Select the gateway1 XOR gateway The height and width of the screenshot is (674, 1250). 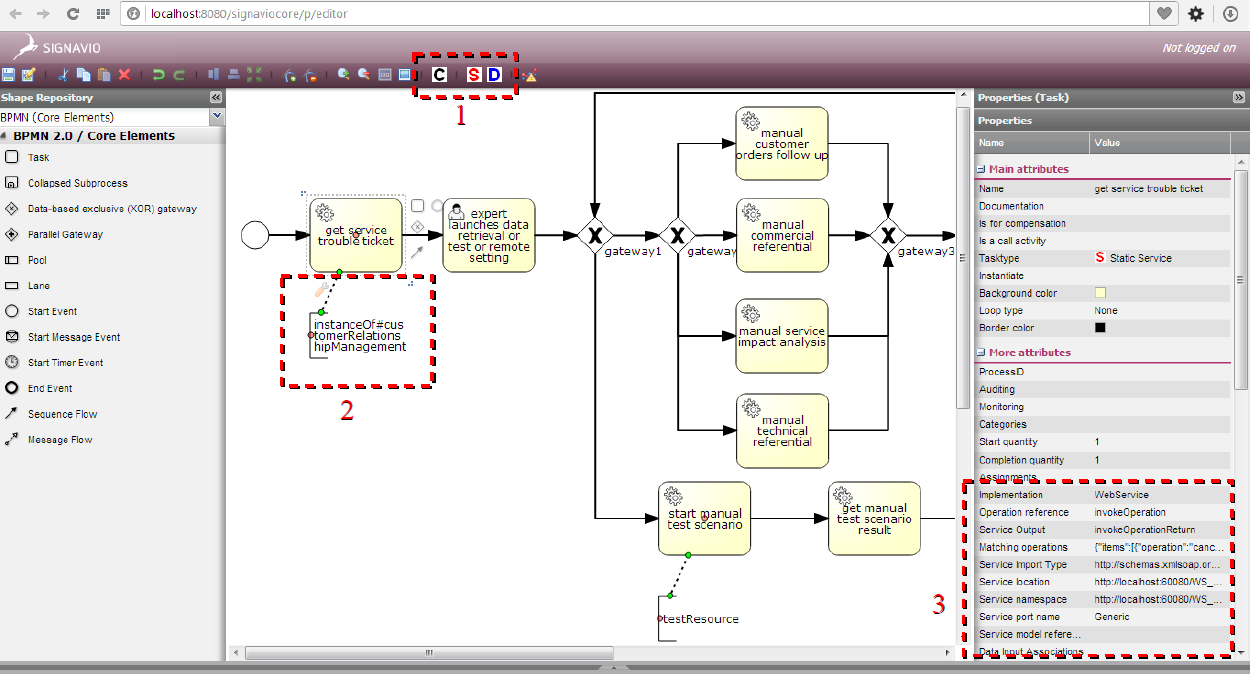click(x=594, y=235)
